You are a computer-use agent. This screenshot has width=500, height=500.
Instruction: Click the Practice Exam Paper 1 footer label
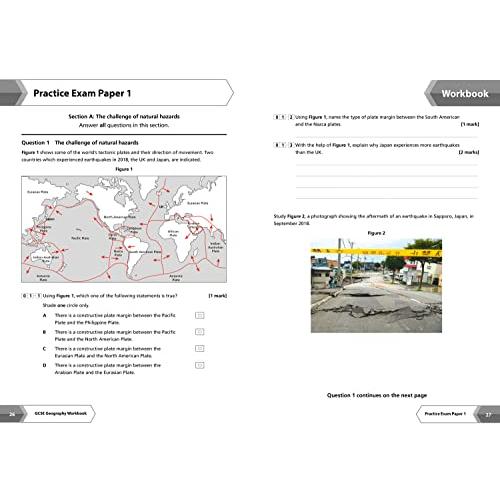tap(445, 414)
